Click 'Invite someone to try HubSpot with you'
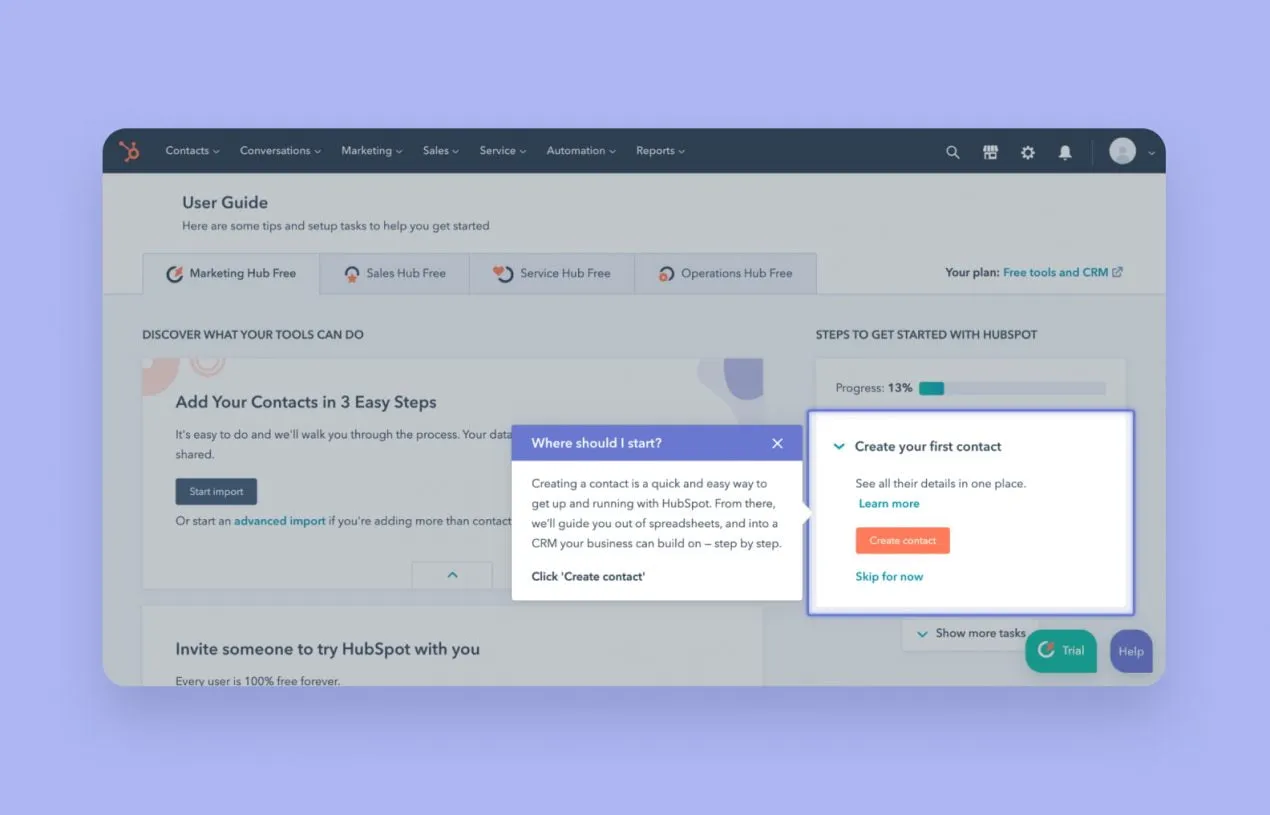The image size is (1270, 815). tap(327, 649)
